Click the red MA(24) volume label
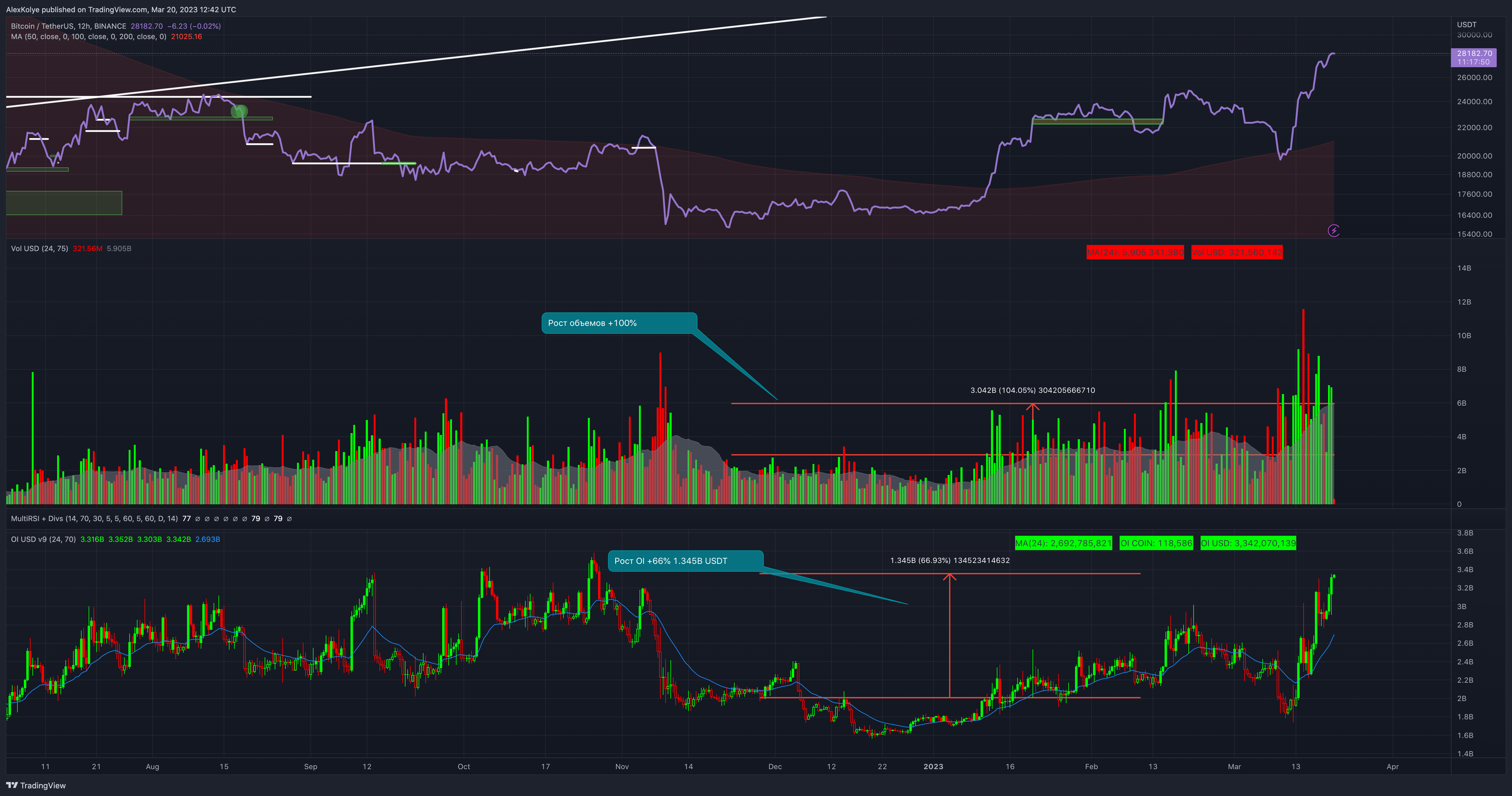 pos(1135,253)
